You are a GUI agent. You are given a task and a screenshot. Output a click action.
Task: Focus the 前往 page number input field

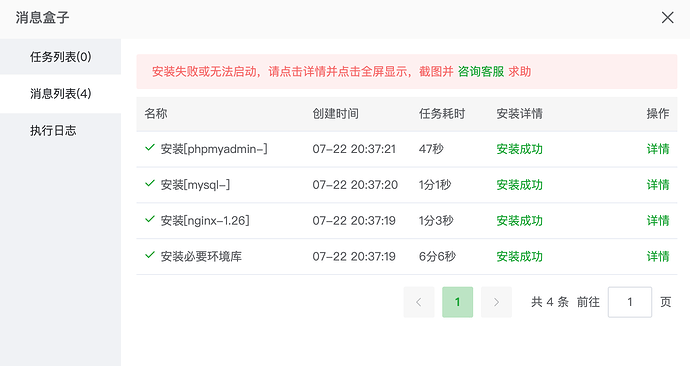pos(630,302)
